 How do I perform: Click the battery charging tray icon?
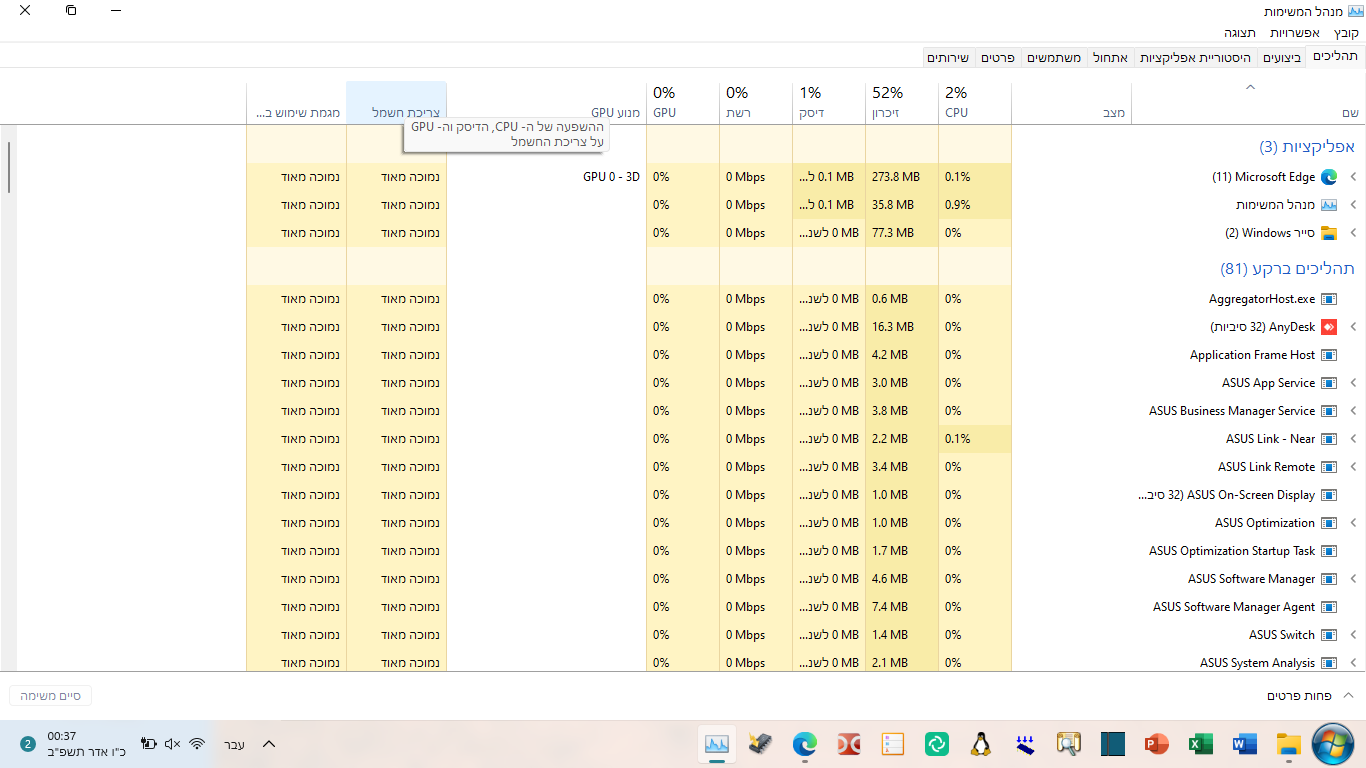(149, 744)
